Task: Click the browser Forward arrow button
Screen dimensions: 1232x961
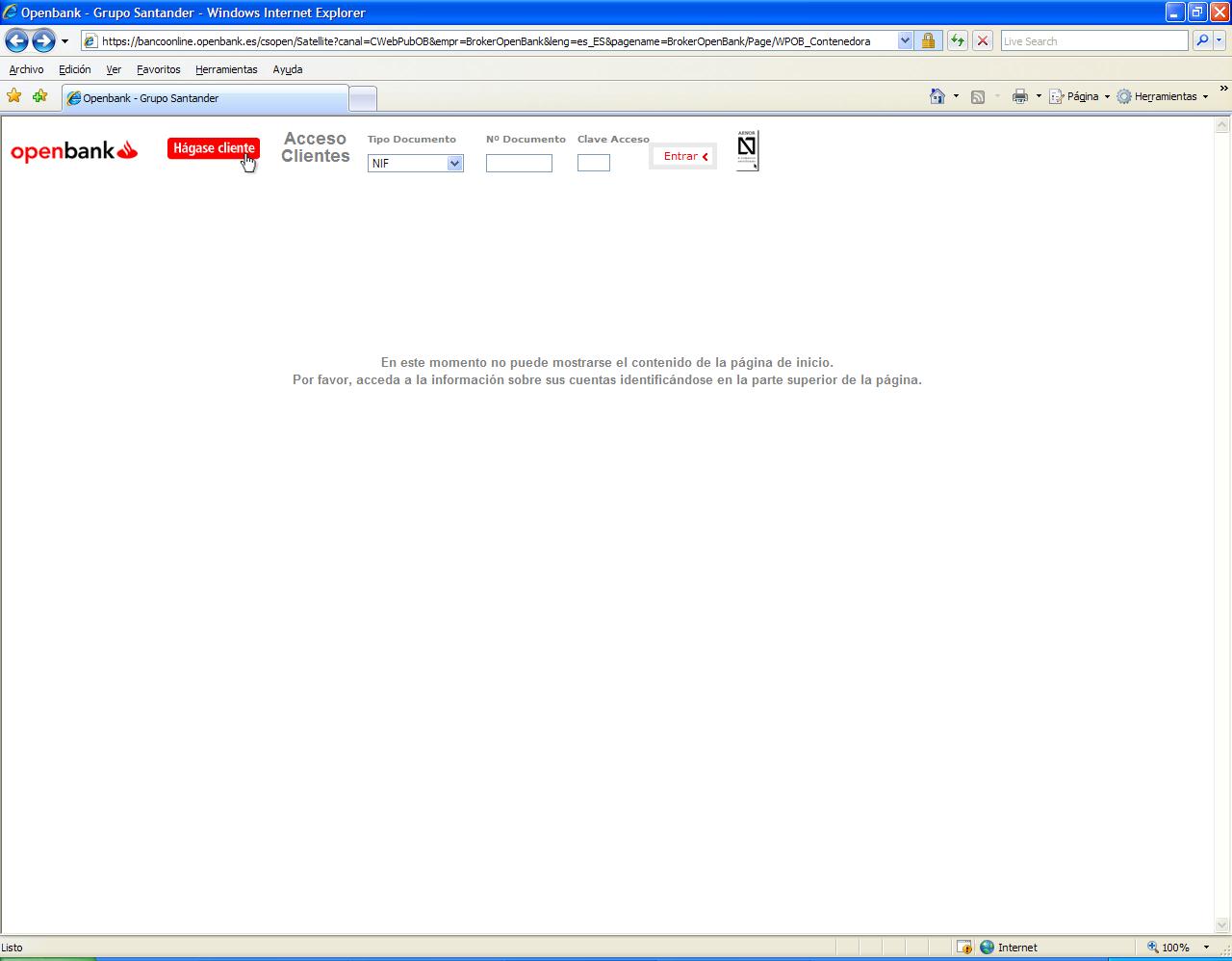Action: tap(43, 40)
